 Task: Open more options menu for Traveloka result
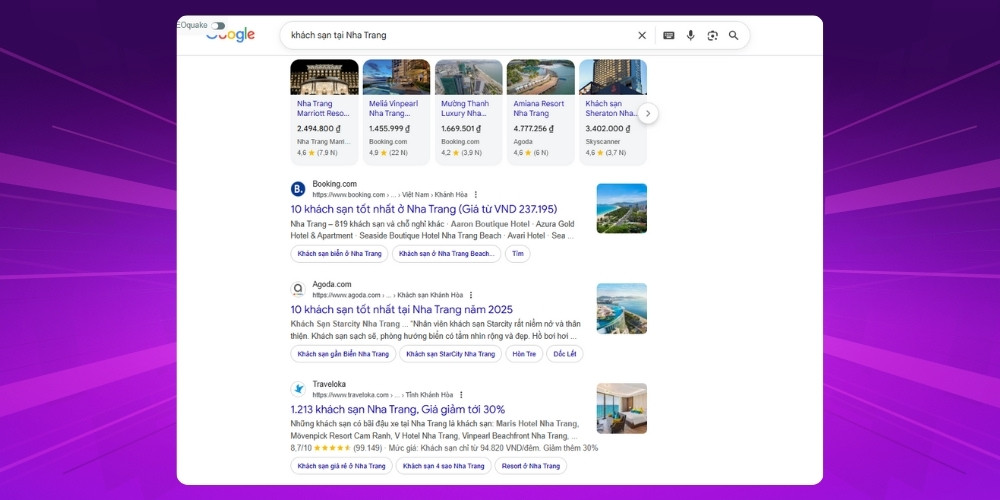click(461, 395)
